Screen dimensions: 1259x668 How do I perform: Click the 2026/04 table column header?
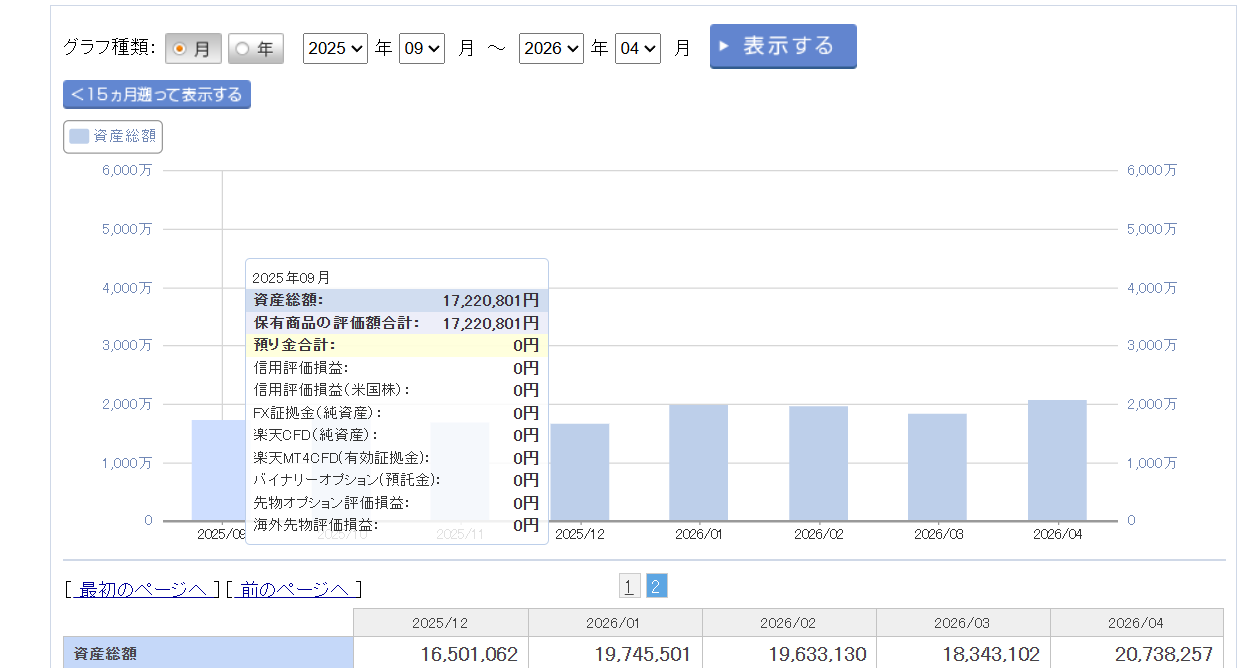click(x=1136, y=623)
